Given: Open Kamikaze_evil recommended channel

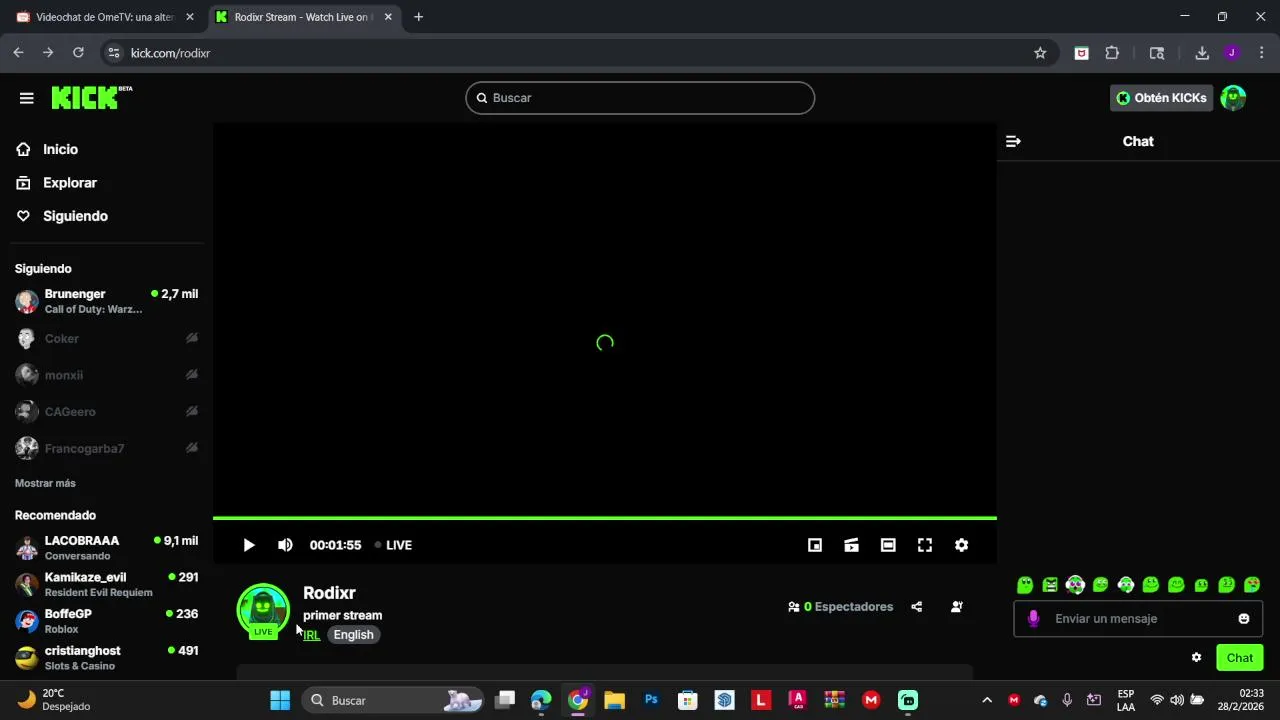Looking at the screenshot, I should 106,584.
